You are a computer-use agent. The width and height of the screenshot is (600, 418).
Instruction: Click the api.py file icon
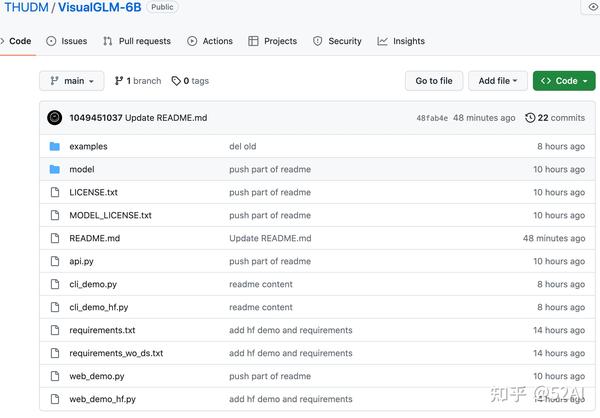point(55,261)
